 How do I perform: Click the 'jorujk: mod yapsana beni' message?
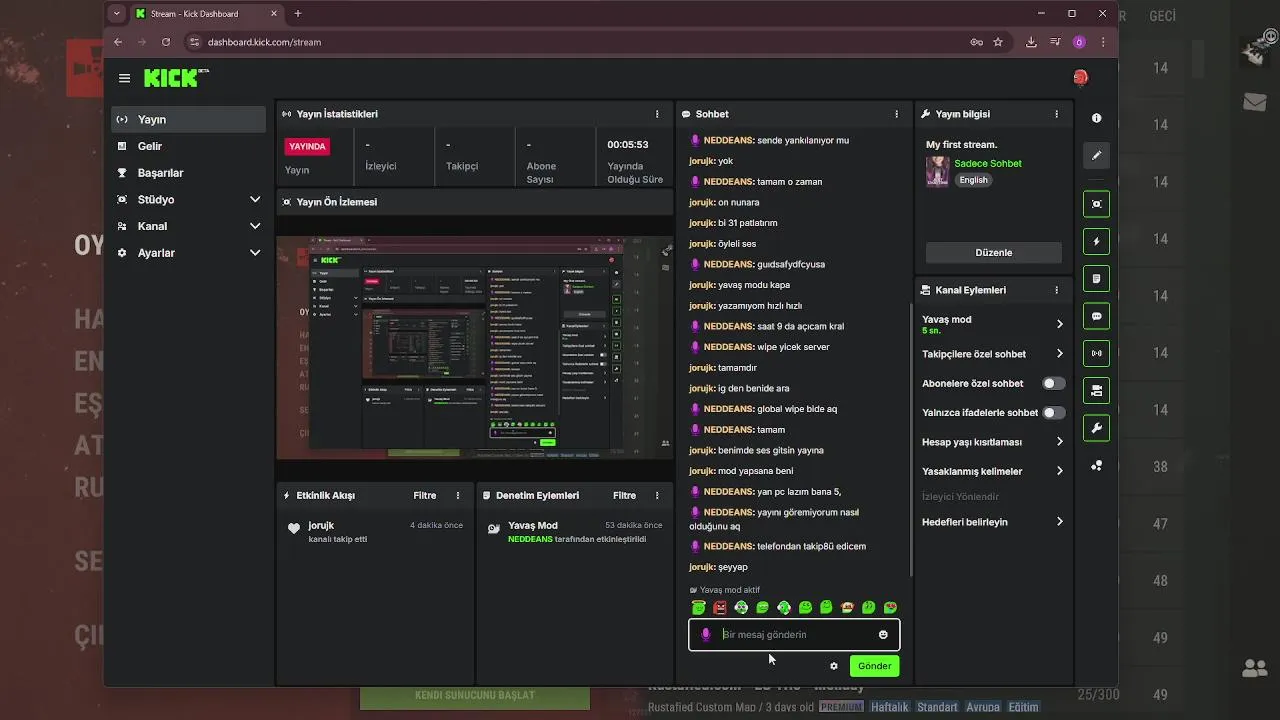741,471
